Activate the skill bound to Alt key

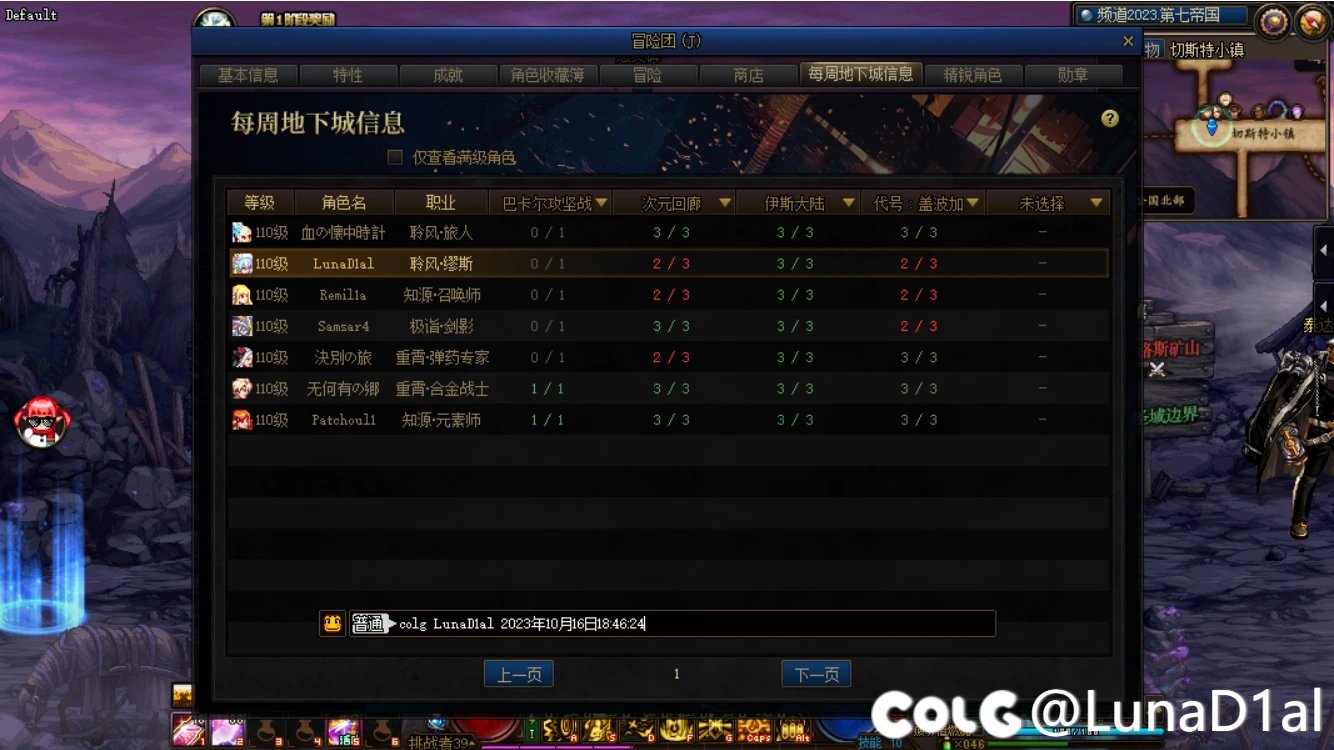pyautogui.click(x=793, y=729)
